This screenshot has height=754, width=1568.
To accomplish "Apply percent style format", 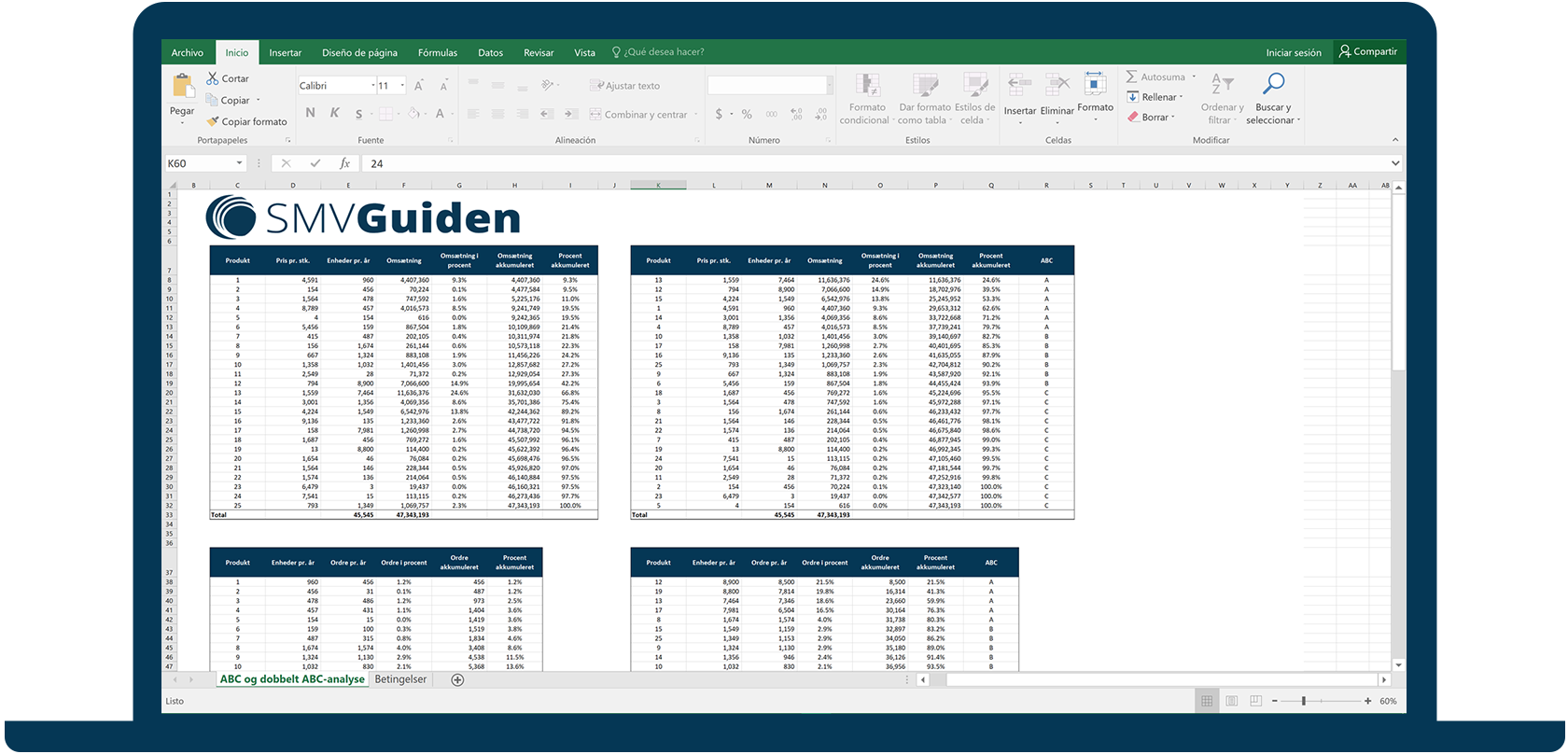I will click(x=747, y=114).
